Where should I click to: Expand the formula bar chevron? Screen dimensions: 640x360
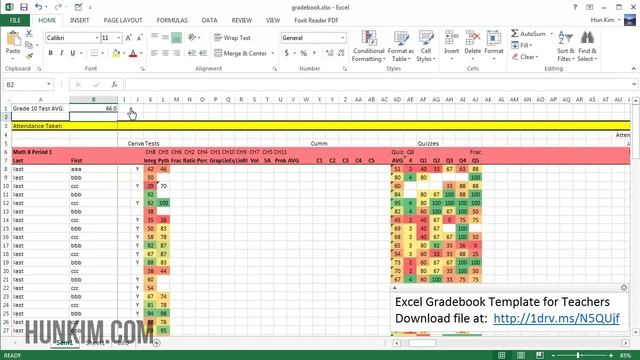click(x=634, y=84)
